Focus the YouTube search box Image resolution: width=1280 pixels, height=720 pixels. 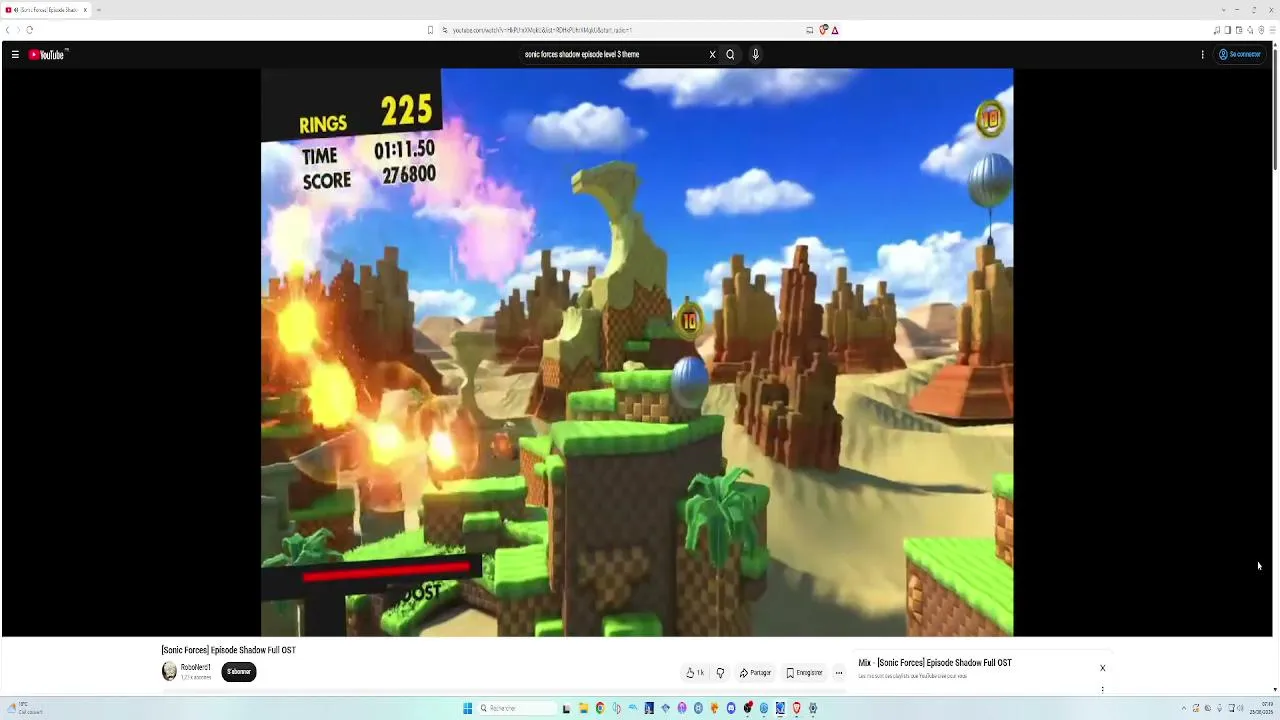tap(612, 55)
